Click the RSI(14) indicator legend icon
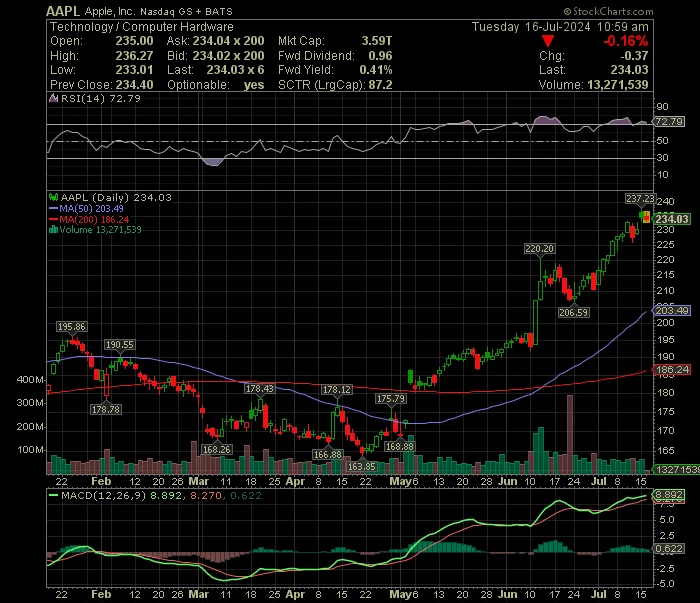 [53, 98]
